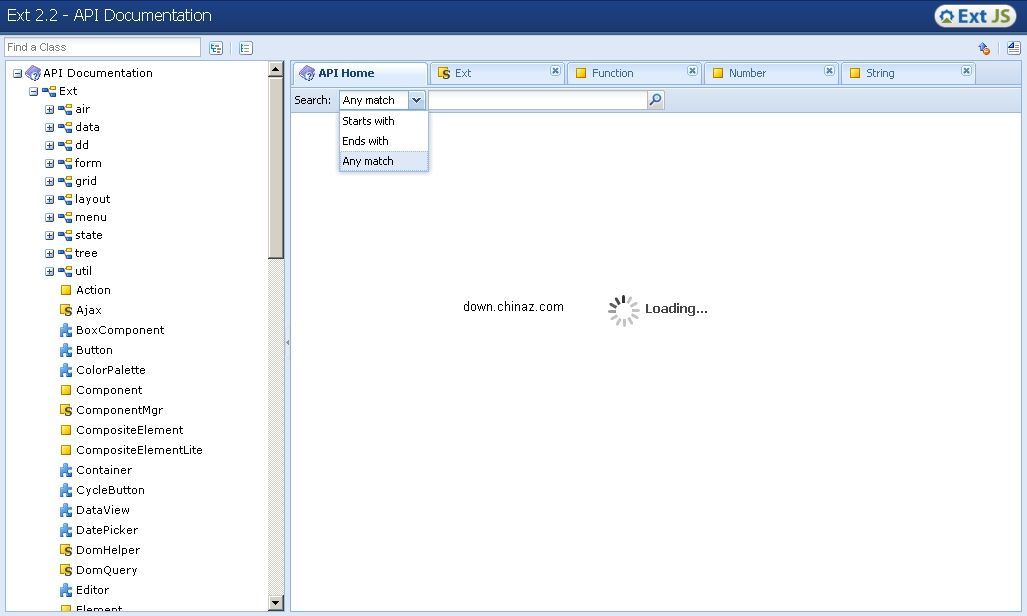Click the collapse all tree icon

pyautogui.click(x=246, y=48)
